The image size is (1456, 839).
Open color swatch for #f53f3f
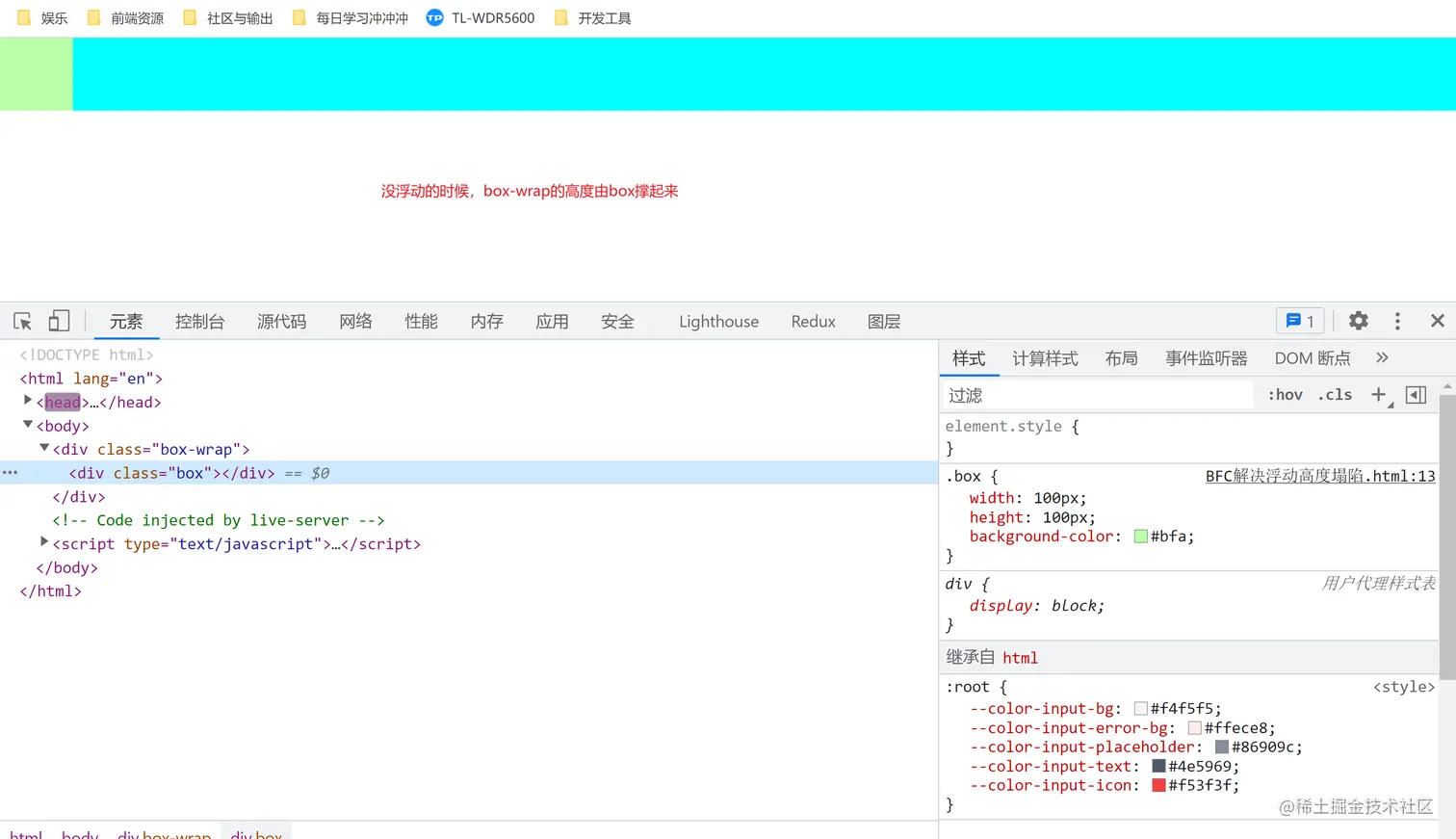(x=1159, y=785)
